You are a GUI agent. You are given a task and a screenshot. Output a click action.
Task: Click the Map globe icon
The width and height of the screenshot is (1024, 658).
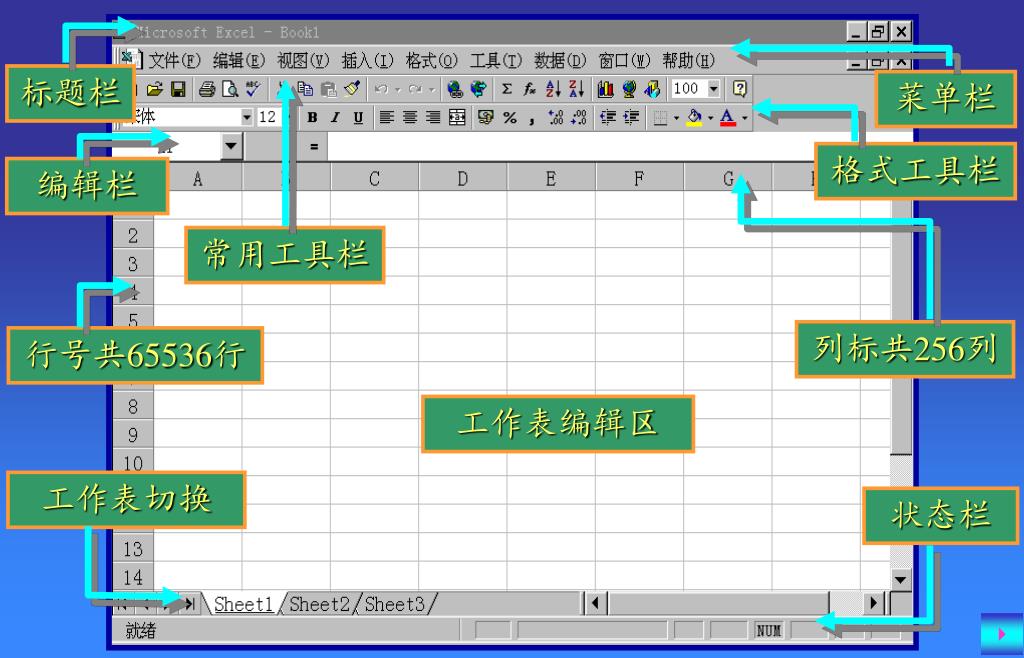click(630, 89)
